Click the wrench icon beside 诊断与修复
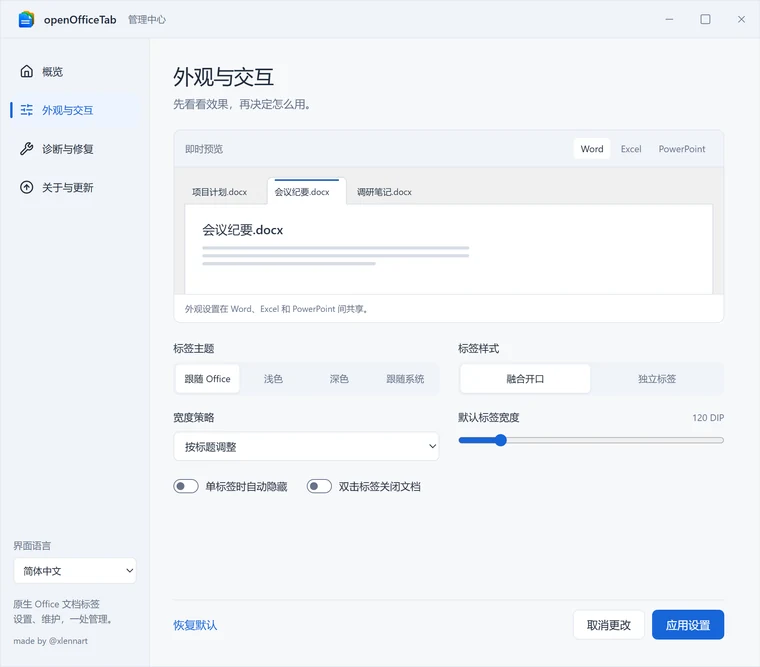760x667 pixels. 27,149
